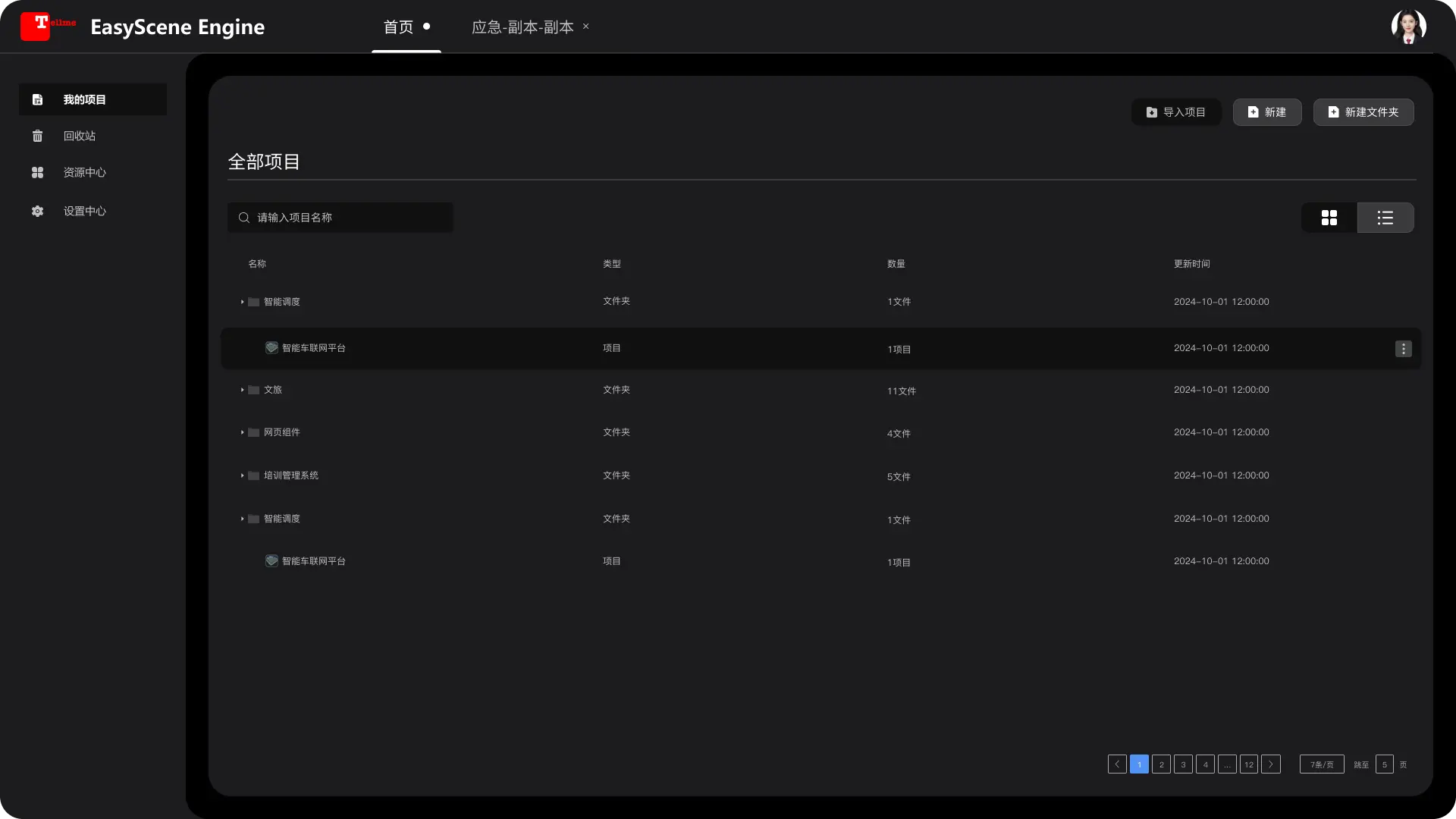This screenshot has width=1456, height=819.
Task: Select page 3 in pagination
Action: click(1183, 764)
